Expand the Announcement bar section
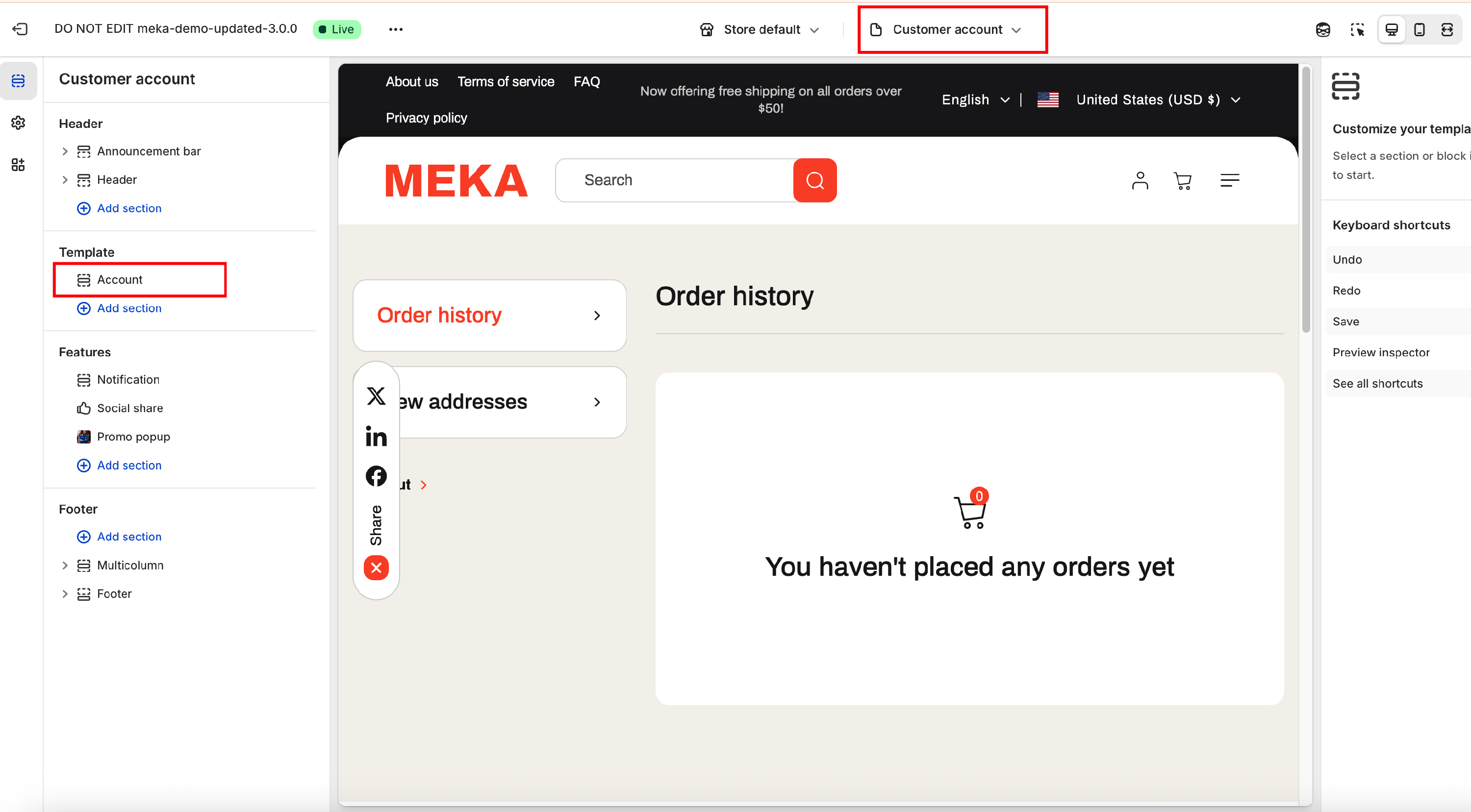Viewport: 1471px width, 812px height. click(x=65, y=151)
